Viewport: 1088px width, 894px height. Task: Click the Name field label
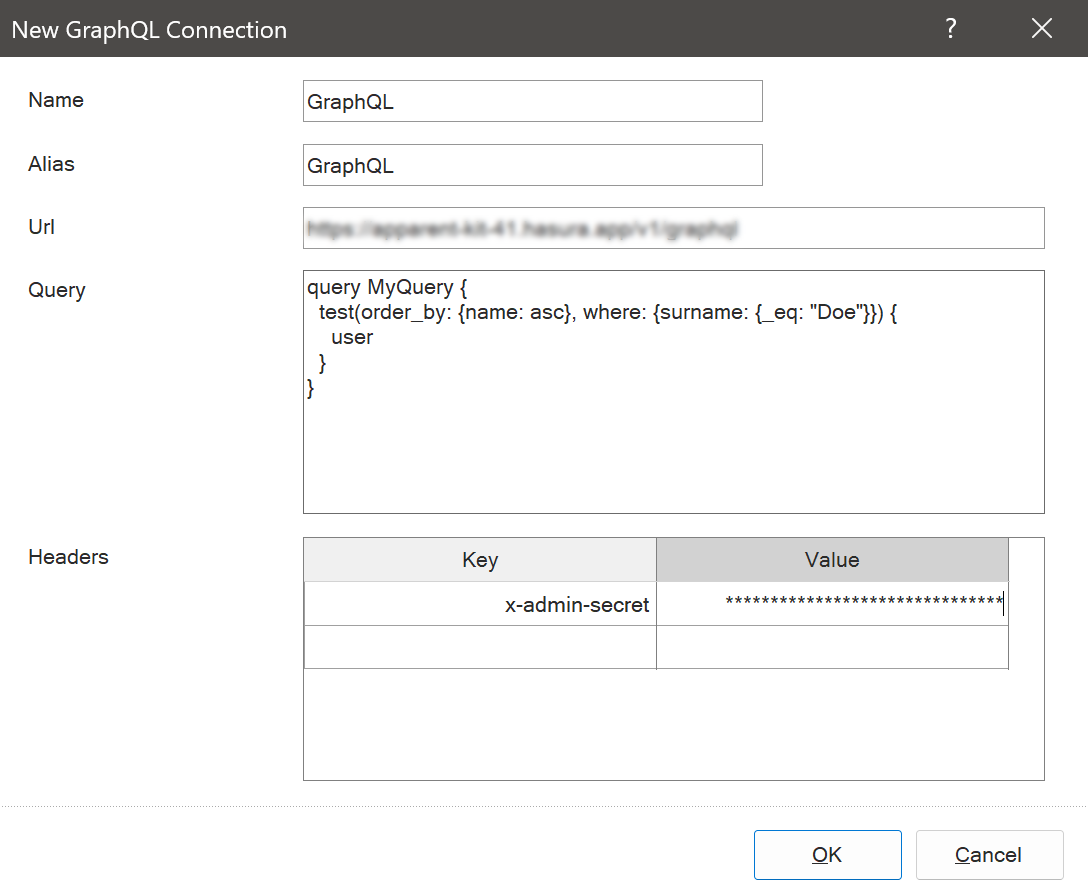click(56, 100)
